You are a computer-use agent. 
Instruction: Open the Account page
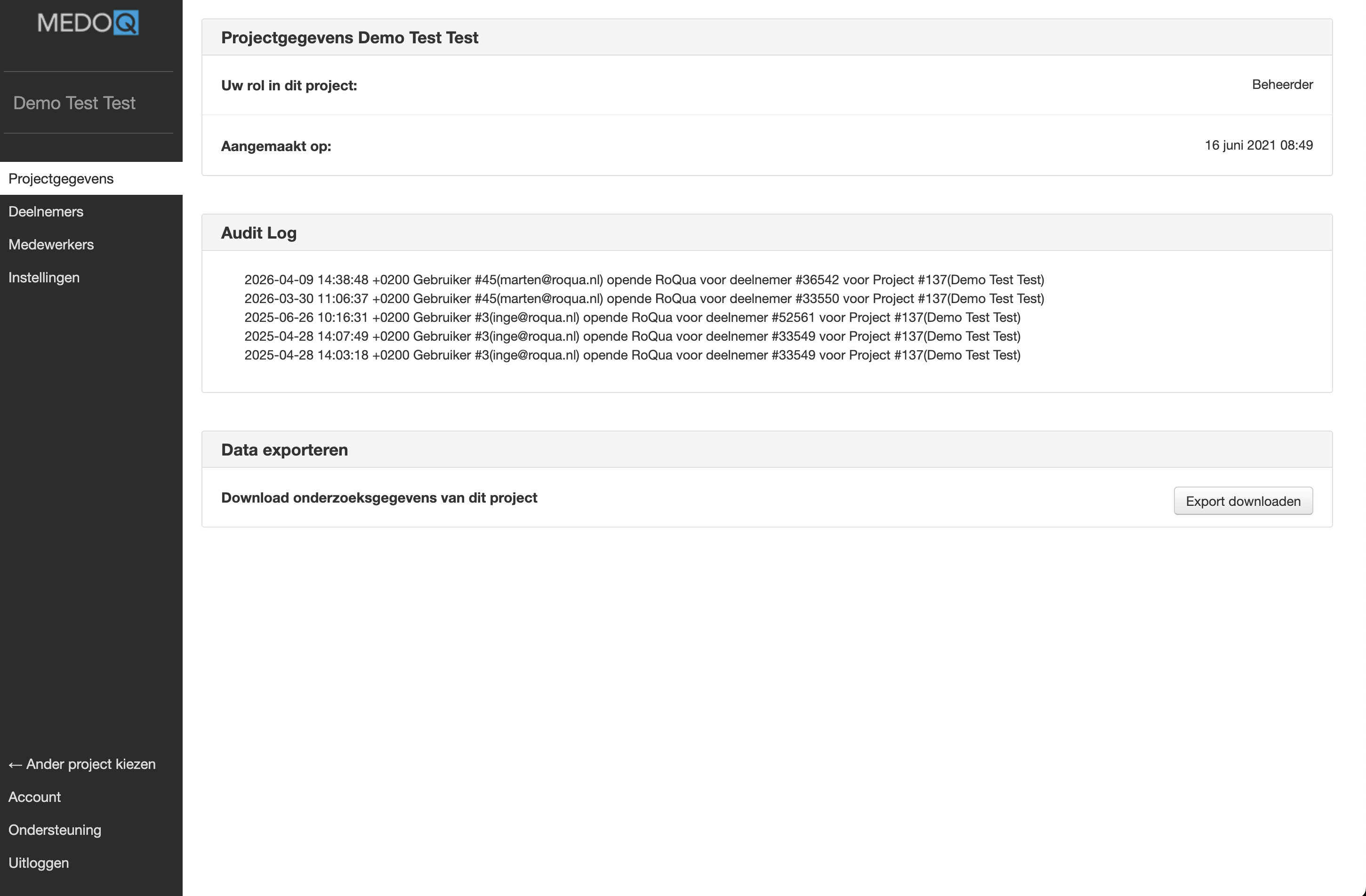tap(34, 797)
